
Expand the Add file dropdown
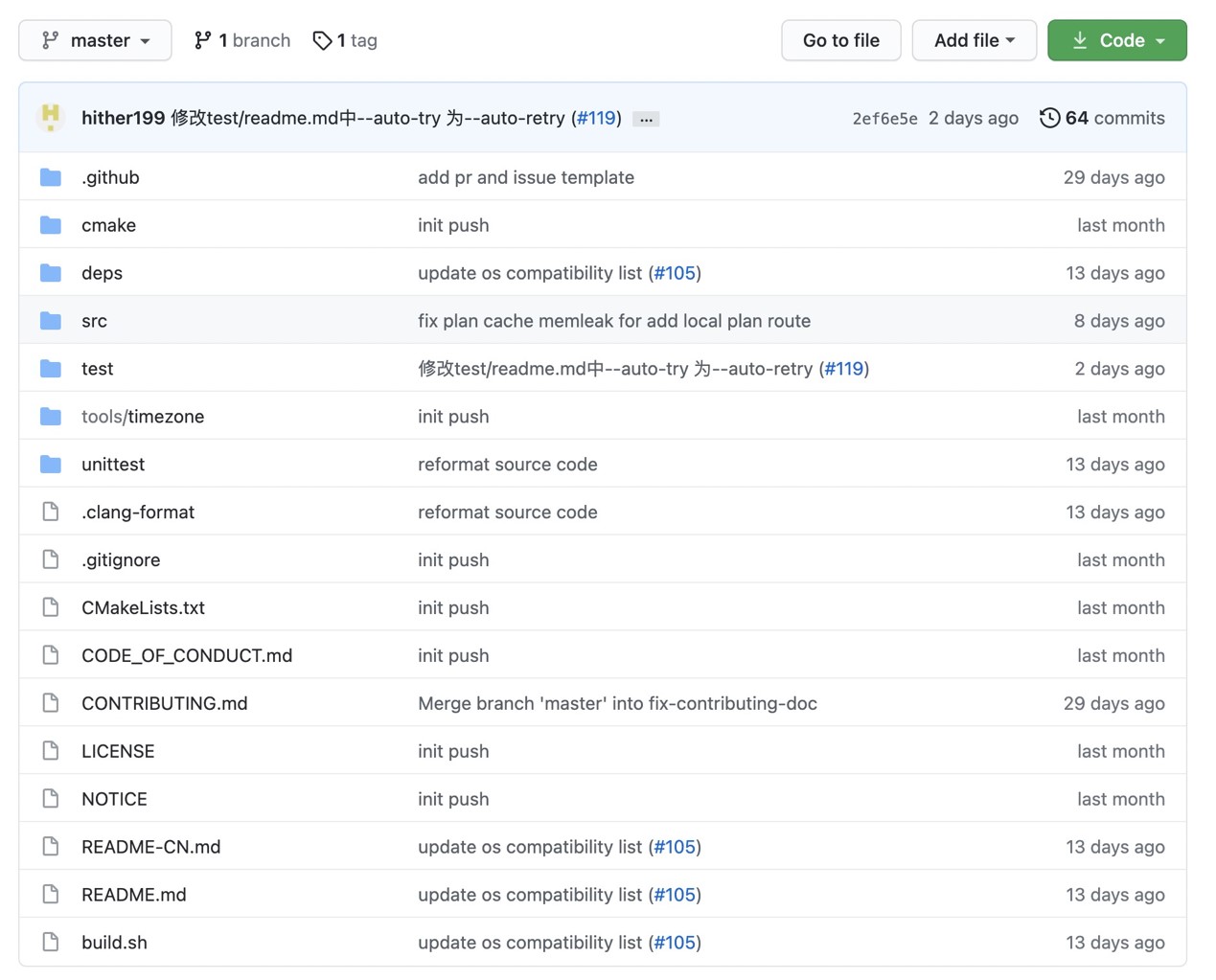[974, 40]
